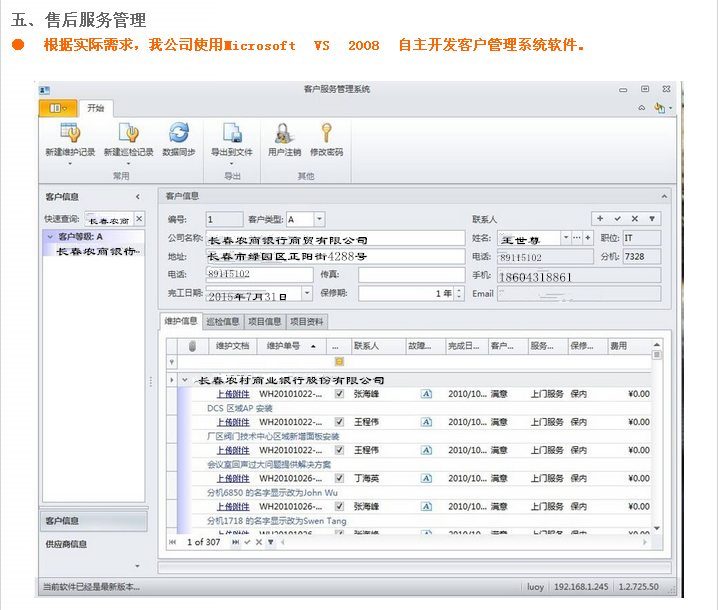Click the 数据同步 sync icon

[x=179, y=134]
